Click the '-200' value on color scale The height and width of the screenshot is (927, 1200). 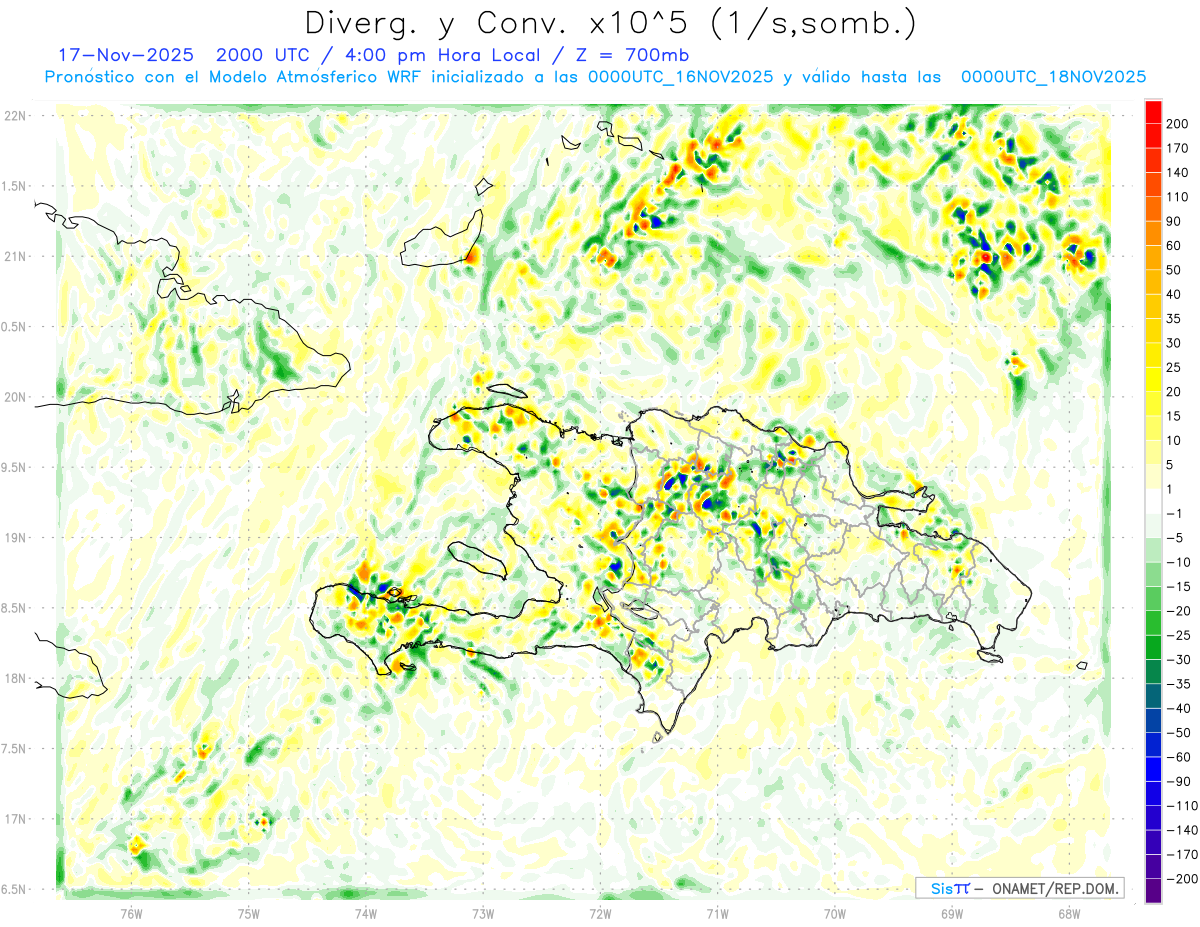tap(1180, 879)
